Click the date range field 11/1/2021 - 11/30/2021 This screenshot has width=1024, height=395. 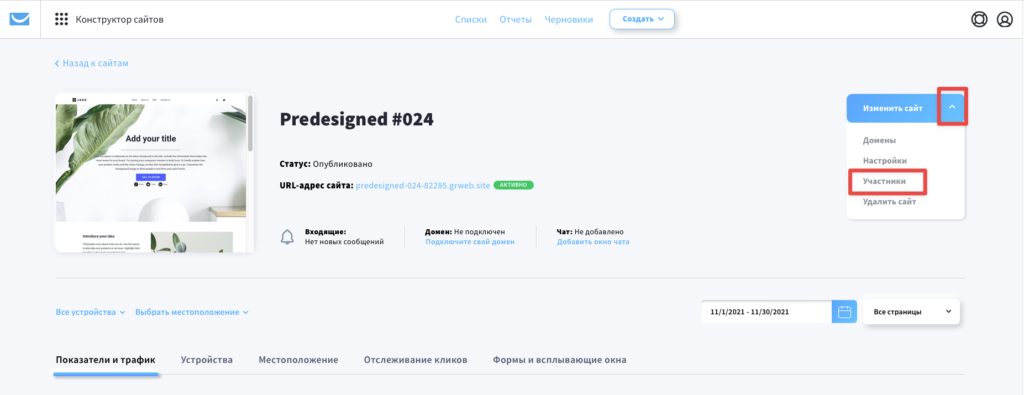point(767,312)
